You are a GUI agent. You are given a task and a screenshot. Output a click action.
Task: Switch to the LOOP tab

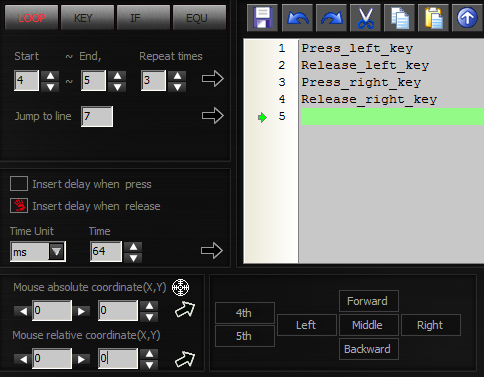(32, 17)
